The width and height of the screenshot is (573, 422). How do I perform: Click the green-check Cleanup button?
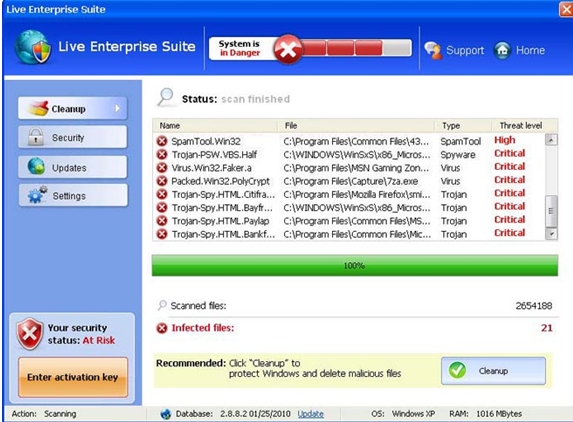(x=493, y=371)
